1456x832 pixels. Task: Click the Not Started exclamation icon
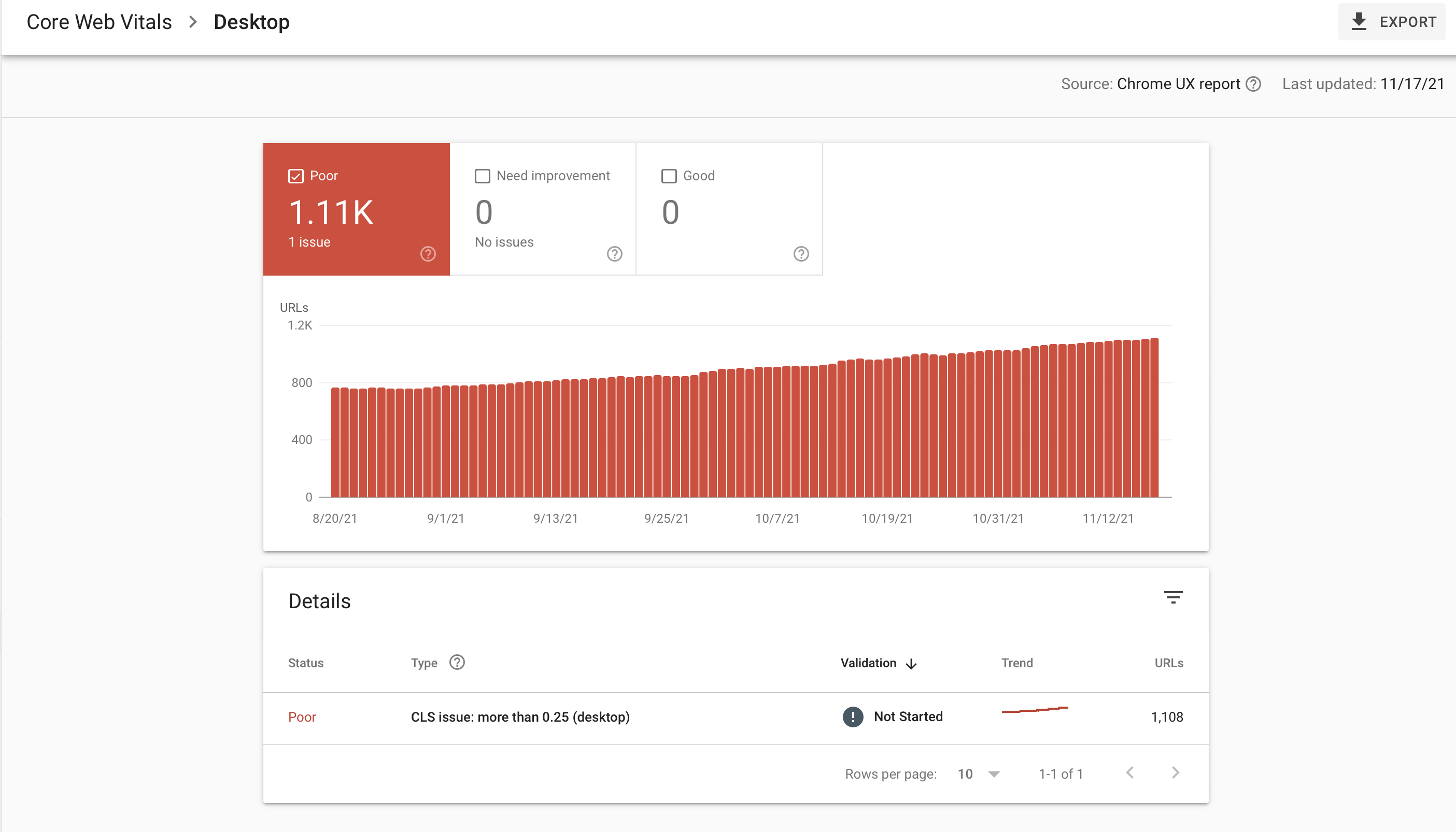point(852,716)
